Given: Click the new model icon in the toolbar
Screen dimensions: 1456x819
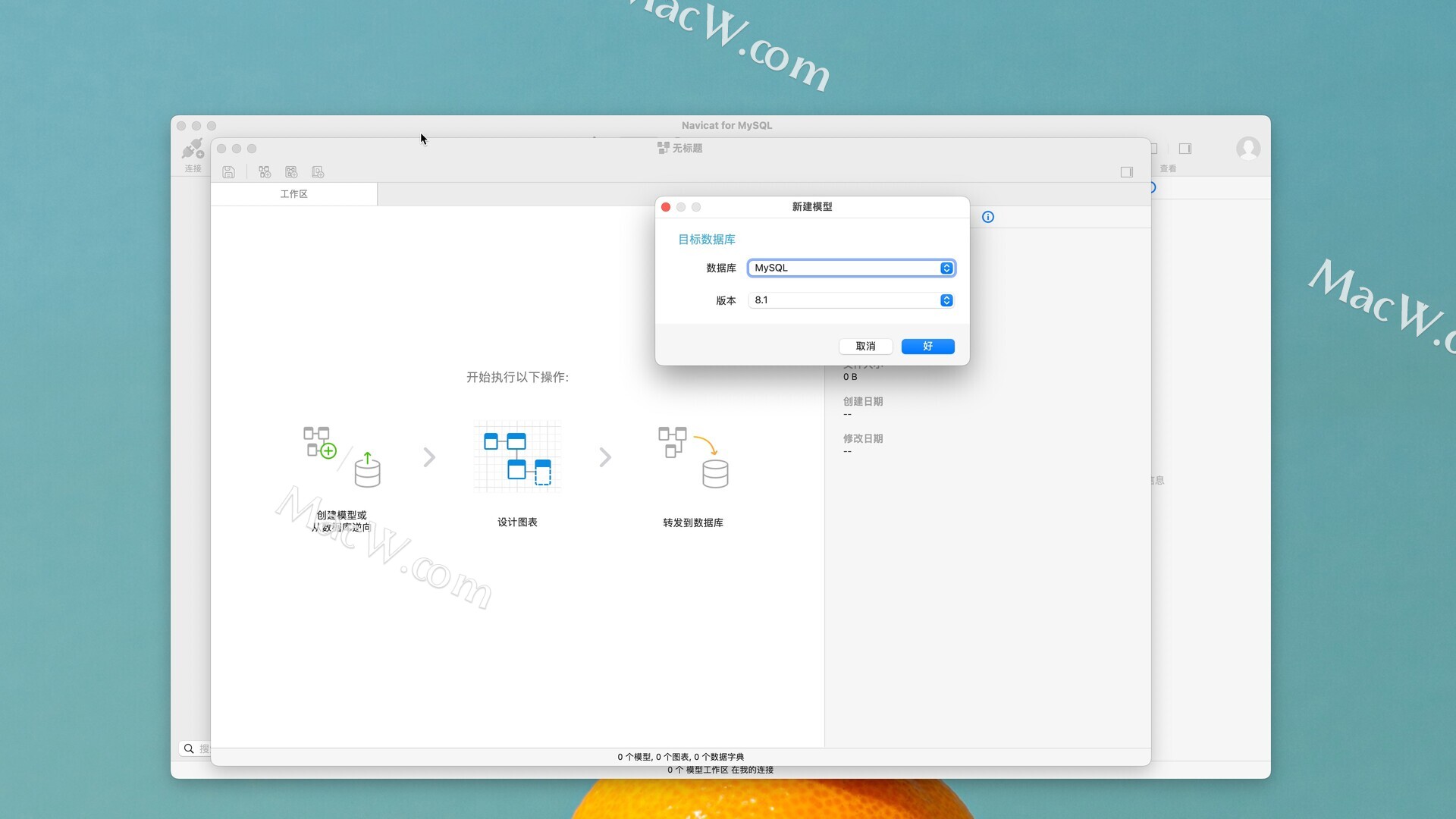Looking at the screenshot, I should 264,172.
